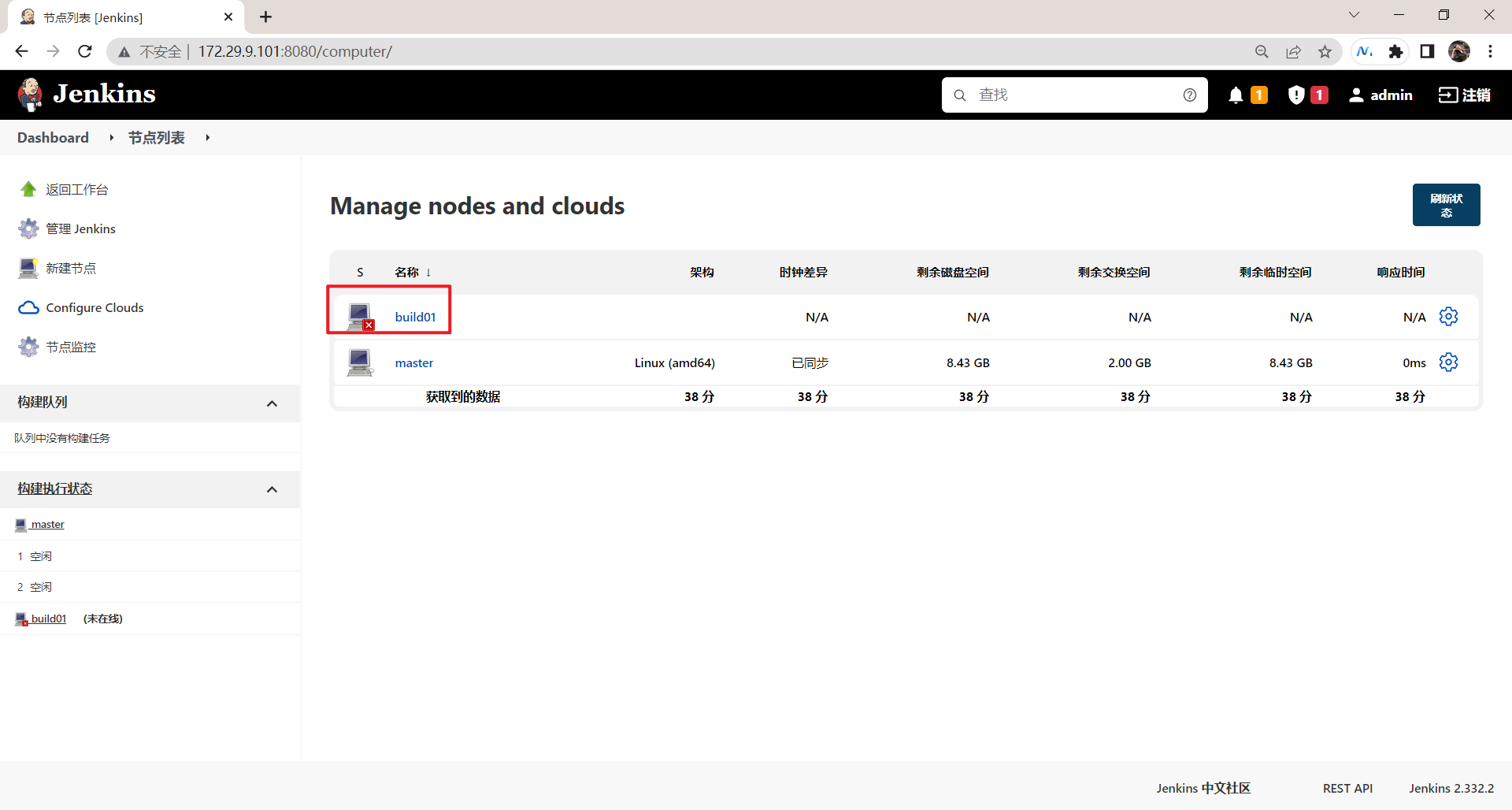Click the New Node computer icon
The height and width of the screenshot is (810, 1512).
tap(28, 268)
